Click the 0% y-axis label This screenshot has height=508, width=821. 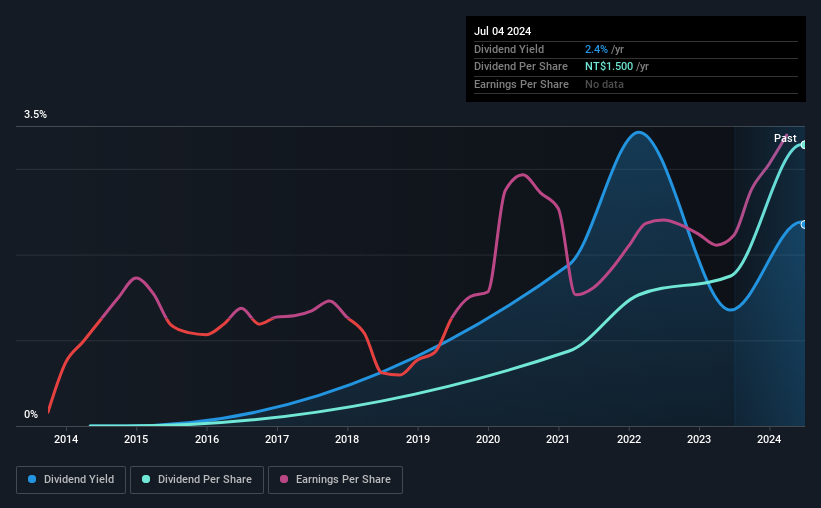coord(31,414)
